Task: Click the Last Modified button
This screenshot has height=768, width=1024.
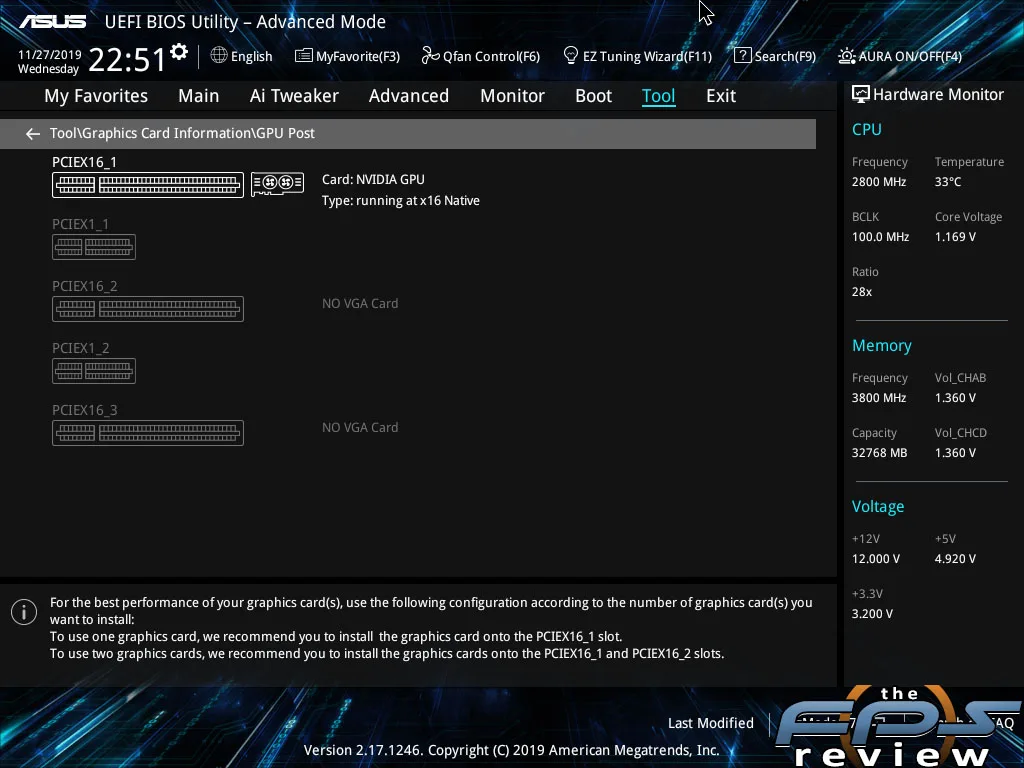Action: click(711, 723)
